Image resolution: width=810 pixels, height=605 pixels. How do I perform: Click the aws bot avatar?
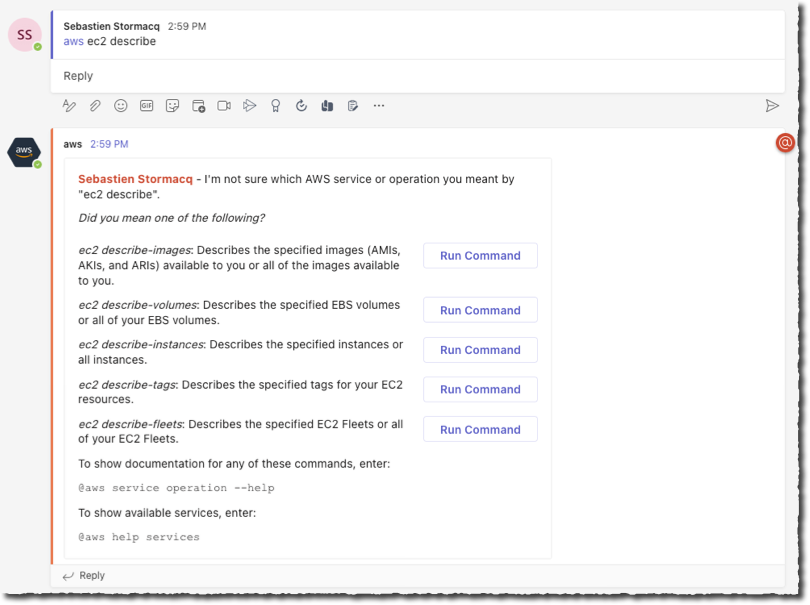point(22,152)
